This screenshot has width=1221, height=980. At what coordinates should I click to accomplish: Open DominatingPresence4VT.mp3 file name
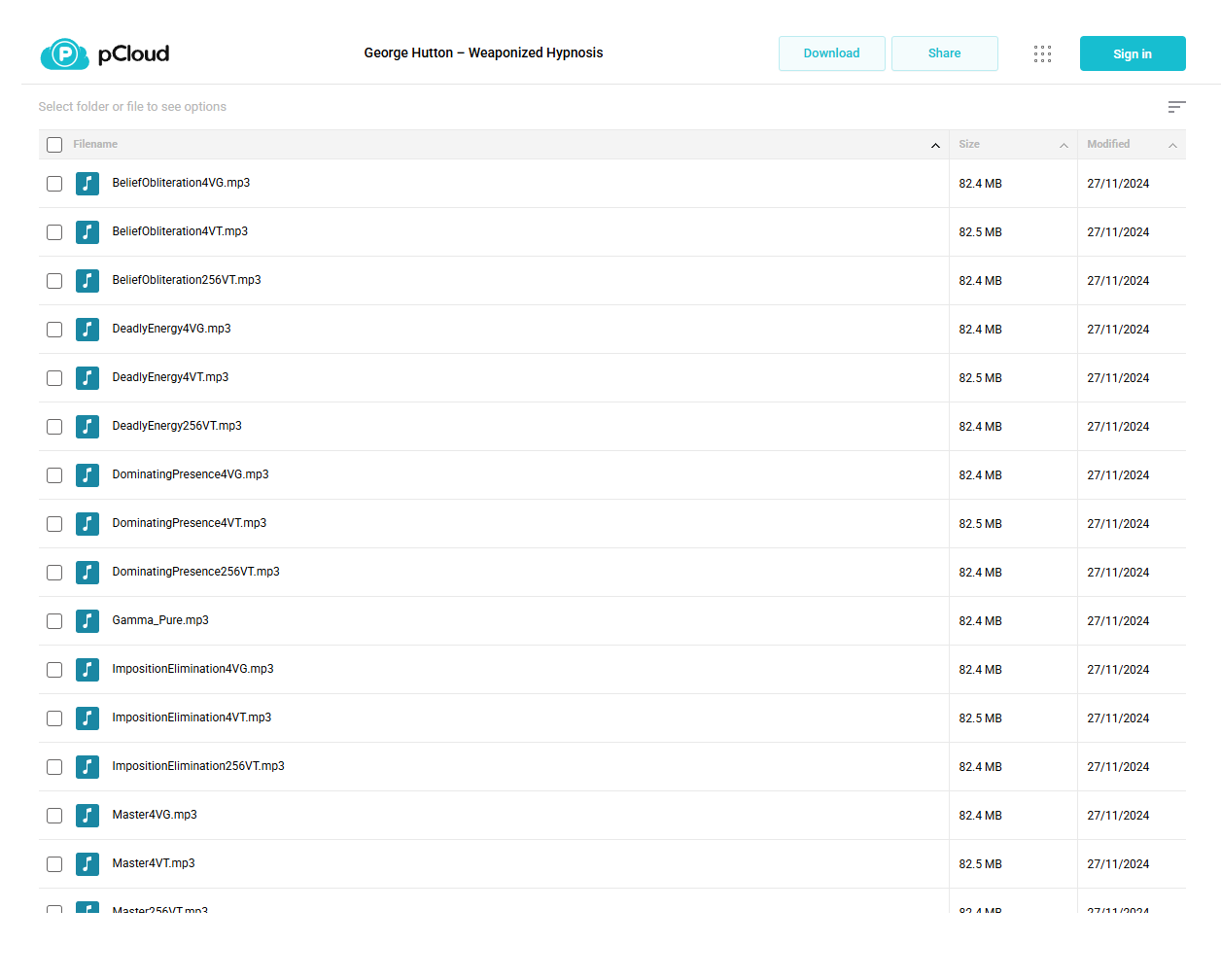coord(190,523)
